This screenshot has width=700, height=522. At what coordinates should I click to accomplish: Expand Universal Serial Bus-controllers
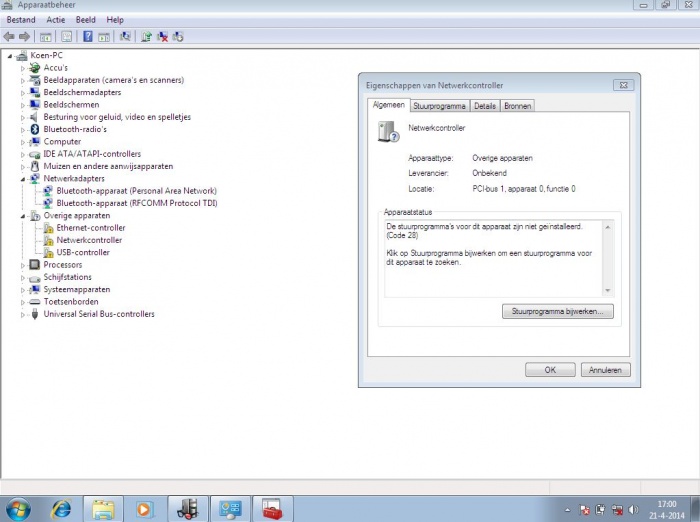pos(23,314)
